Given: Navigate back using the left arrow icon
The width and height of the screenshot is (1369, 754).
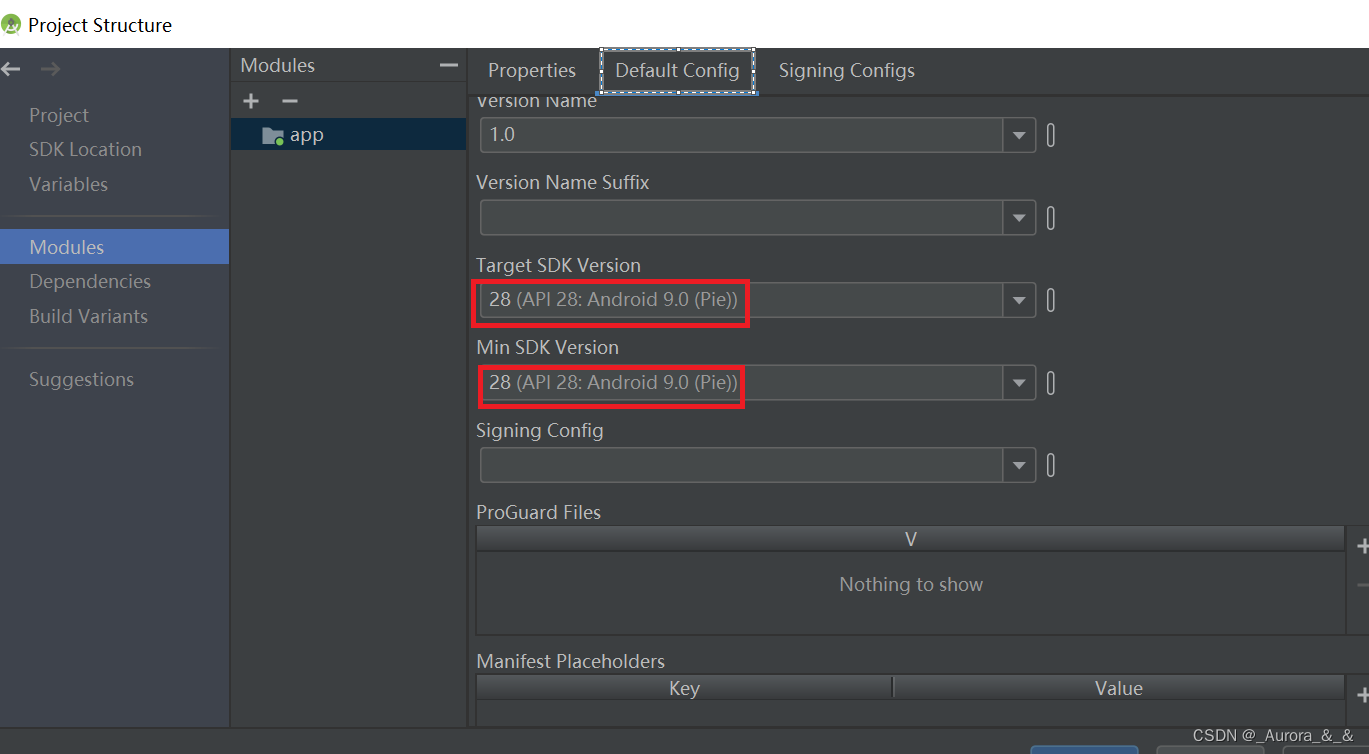Looking at the screenshot, I should click(12, 68).
